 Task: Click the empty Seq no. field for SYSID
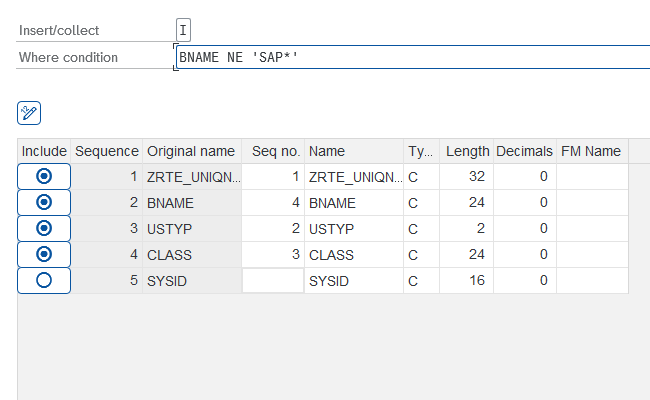(x=272, y=281)
